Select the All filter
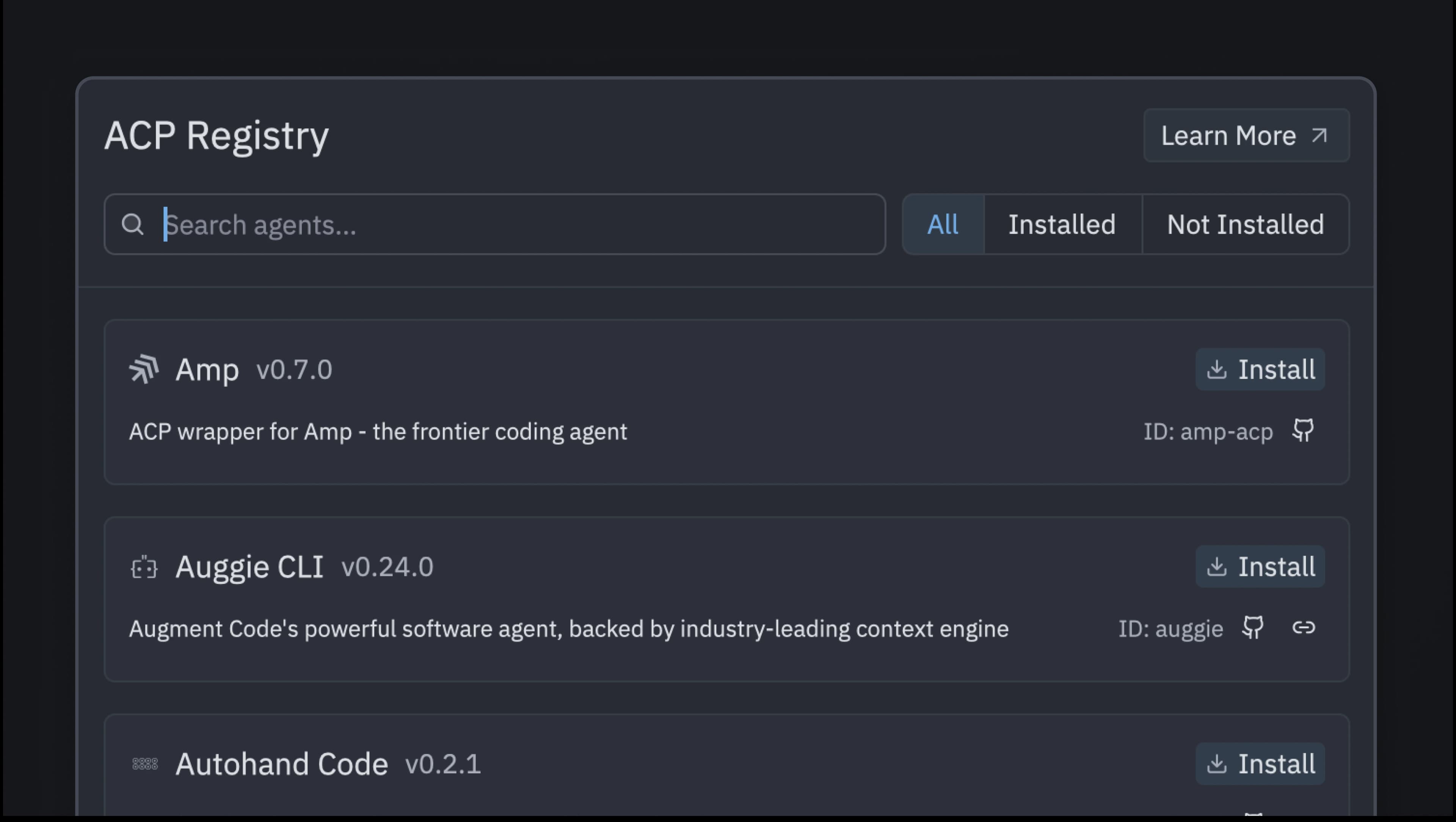1456x822 pixels. [x=942, y=225]
